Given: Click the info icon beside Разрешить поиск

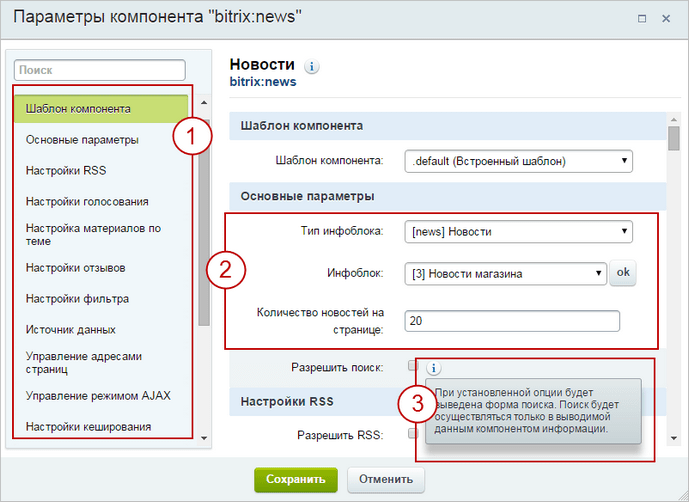Looking at the screenshot, I should coord(434,368).
